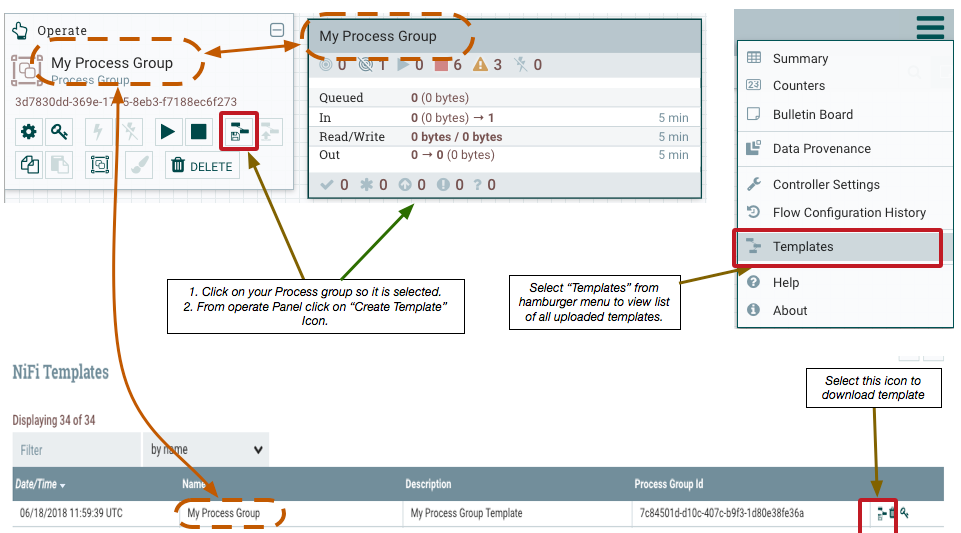The width and height of the screenshot is (961, 533).
Task: Click the Queued row in process group box
Action: [x=504, y=97]
